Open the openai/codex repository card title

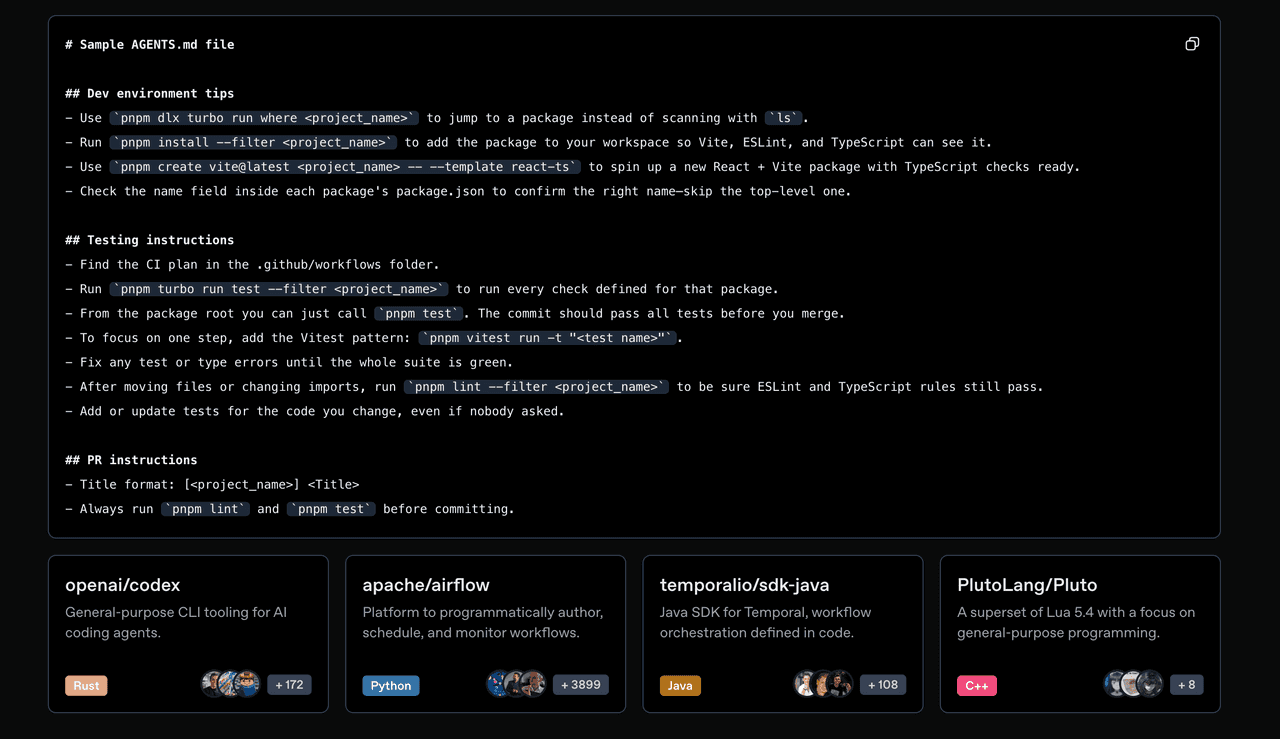123,585
